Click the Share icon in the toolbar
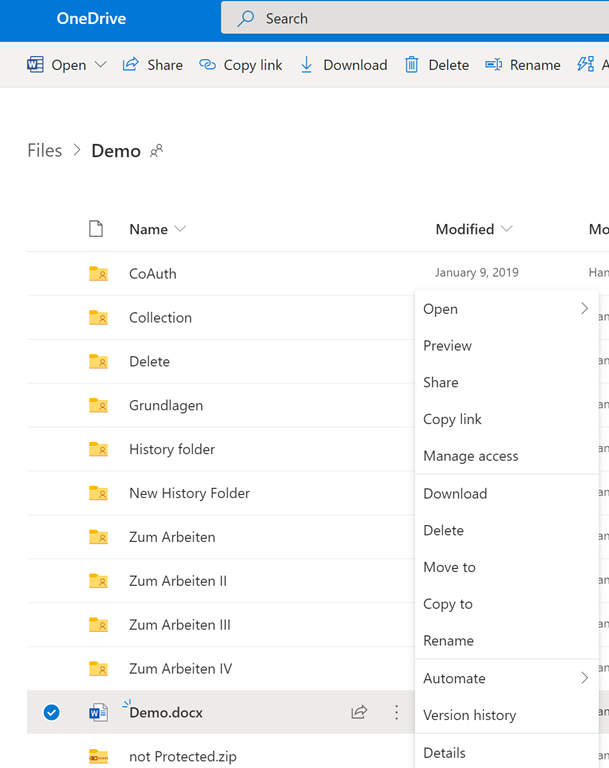 (130, 65)
